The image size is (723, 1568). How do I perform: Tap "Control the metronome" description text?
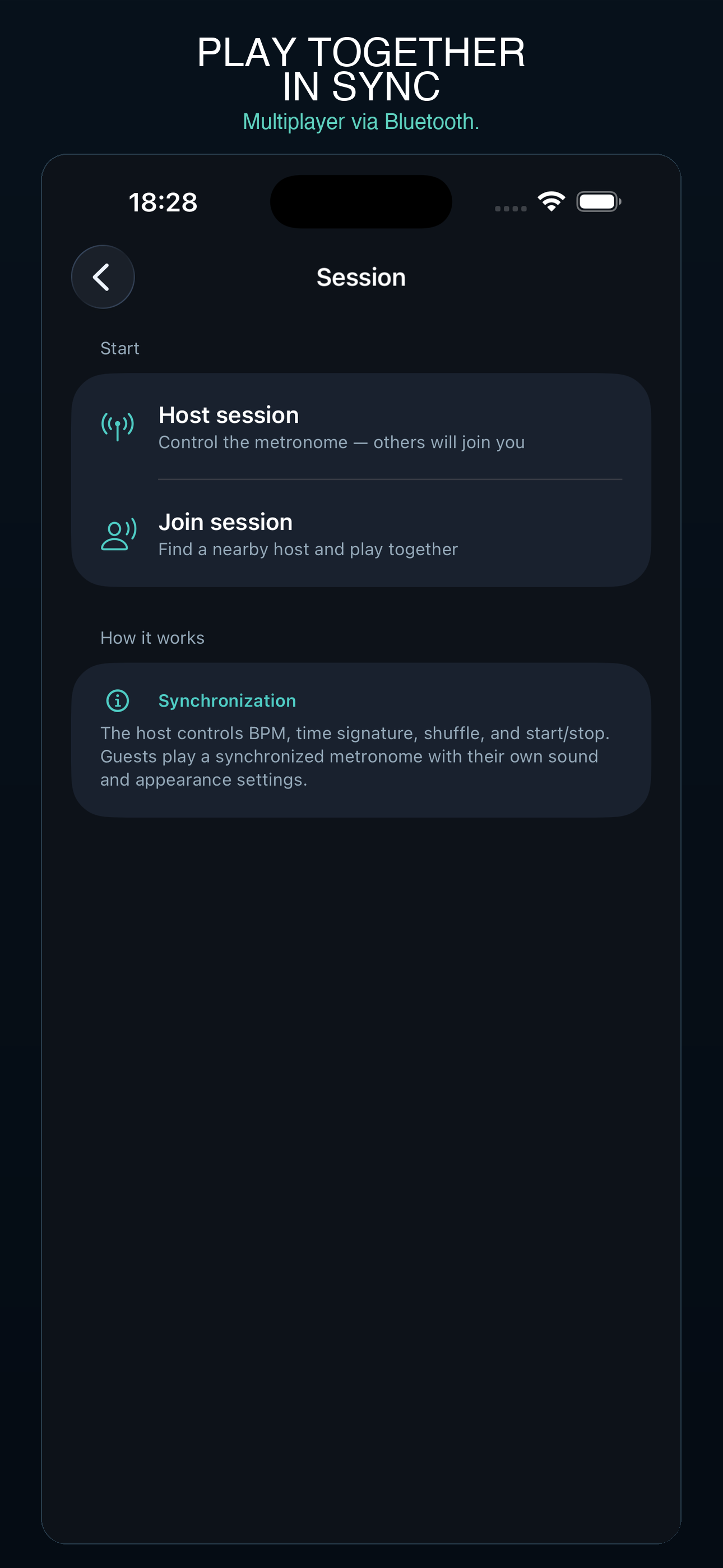[x=341, y=442]
